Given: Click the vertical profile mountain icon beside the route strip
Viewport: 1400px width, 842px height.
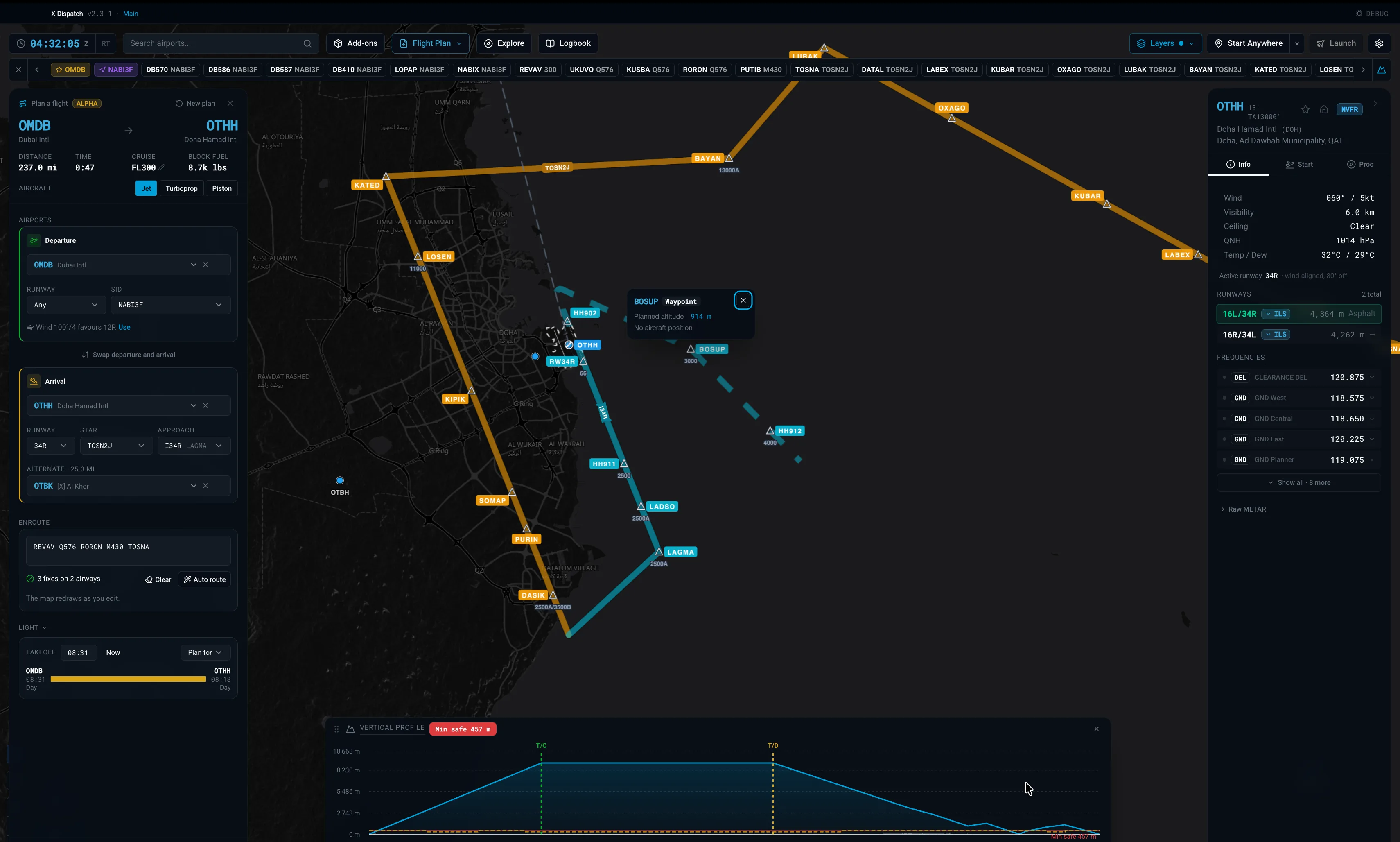Looking at the screenshot, I should pos(1382,70).
